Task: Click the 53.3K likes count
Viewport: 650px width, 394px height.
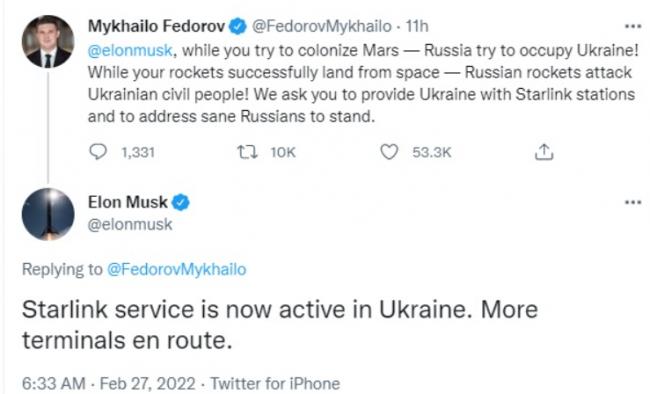Action: (432, 152)
